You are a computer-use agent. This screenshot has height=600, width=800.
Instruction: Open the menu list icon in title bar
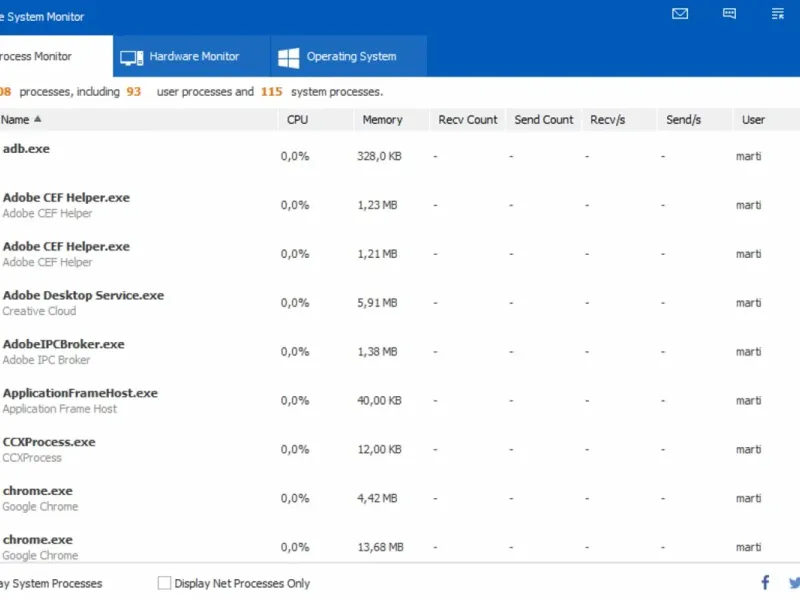[778, 14]
